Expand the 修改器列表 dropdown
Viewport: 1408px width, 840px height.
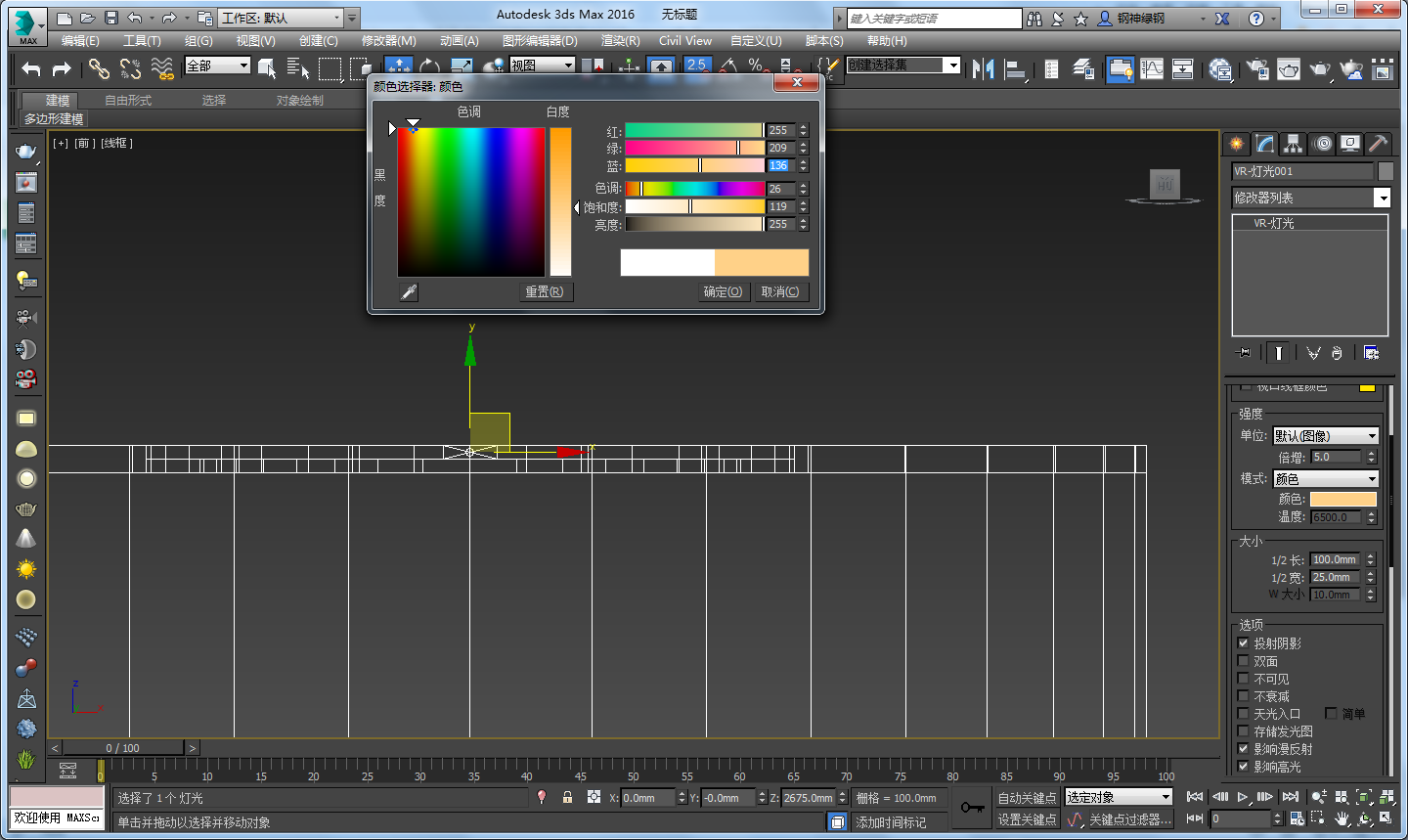point(1311,198)
